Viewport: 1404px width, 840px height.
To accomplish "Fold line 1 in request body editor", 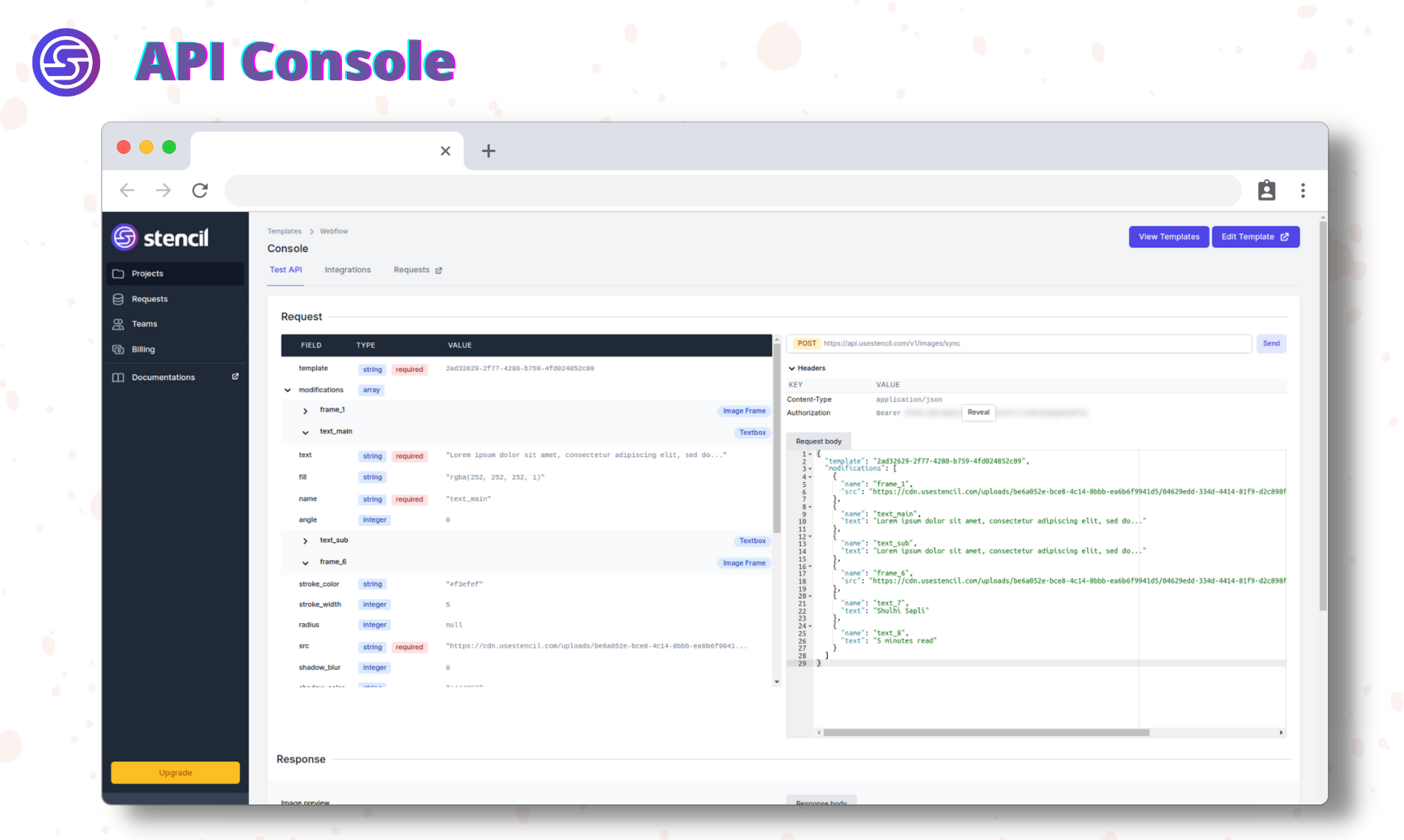I will [811, 454].
